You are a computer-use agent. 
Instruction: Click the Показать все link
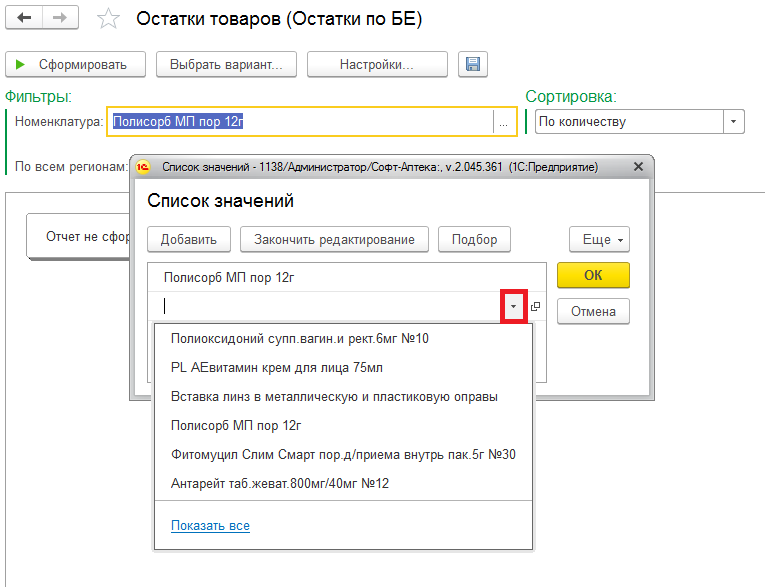pos(210,526)
